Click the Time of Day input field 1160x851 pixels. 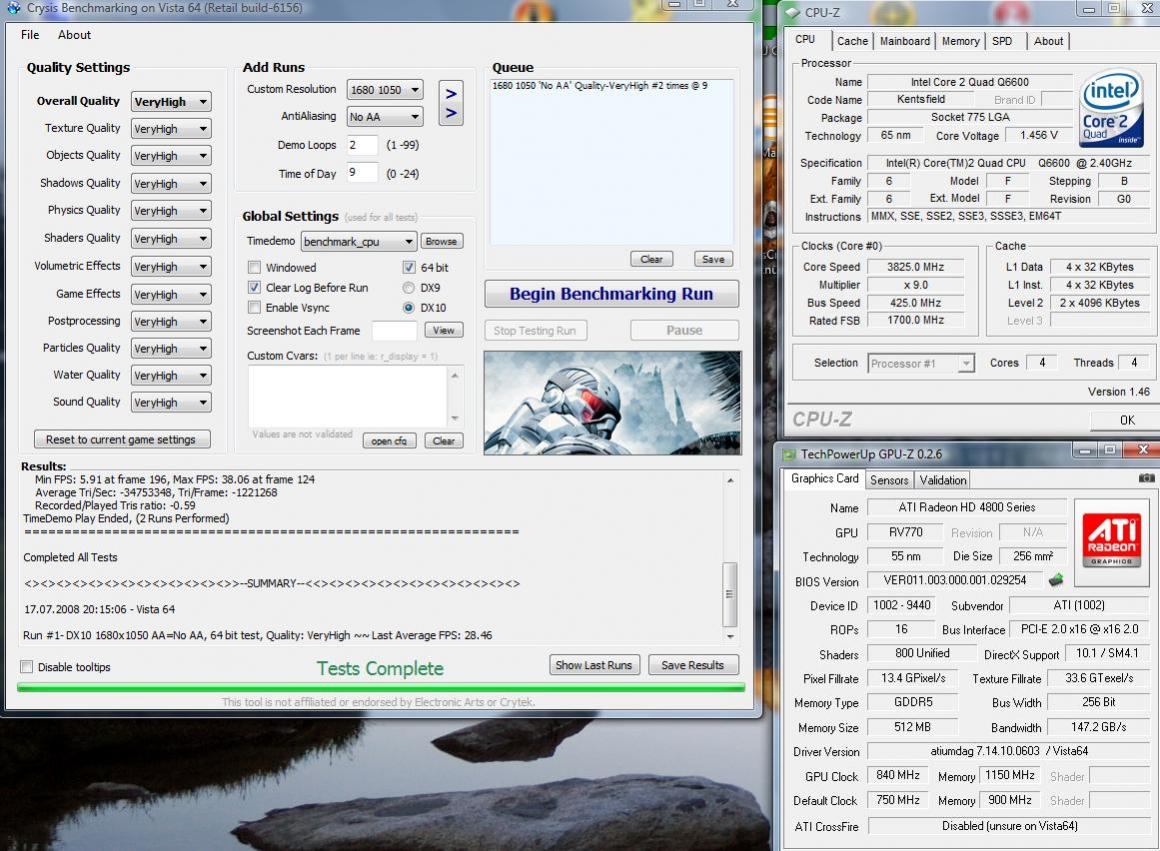[x=362, y=173]
